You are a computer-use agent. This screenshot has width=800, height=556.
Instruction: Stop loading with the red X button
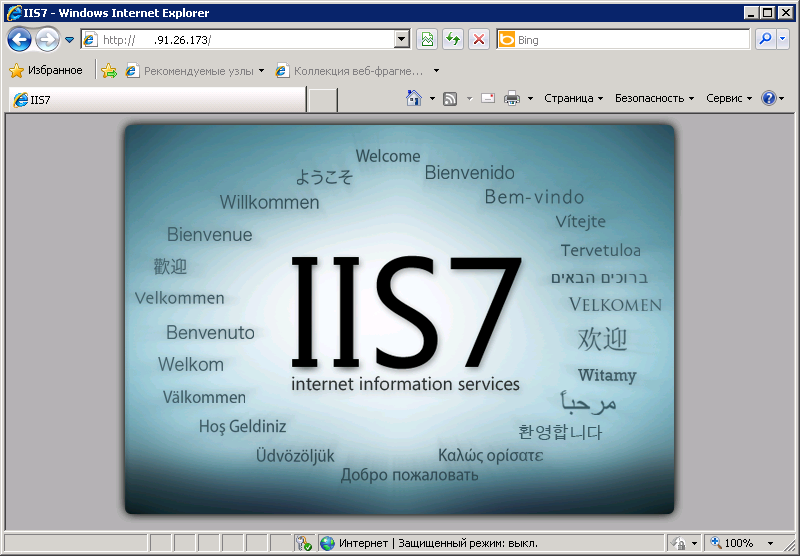[479, 39]
